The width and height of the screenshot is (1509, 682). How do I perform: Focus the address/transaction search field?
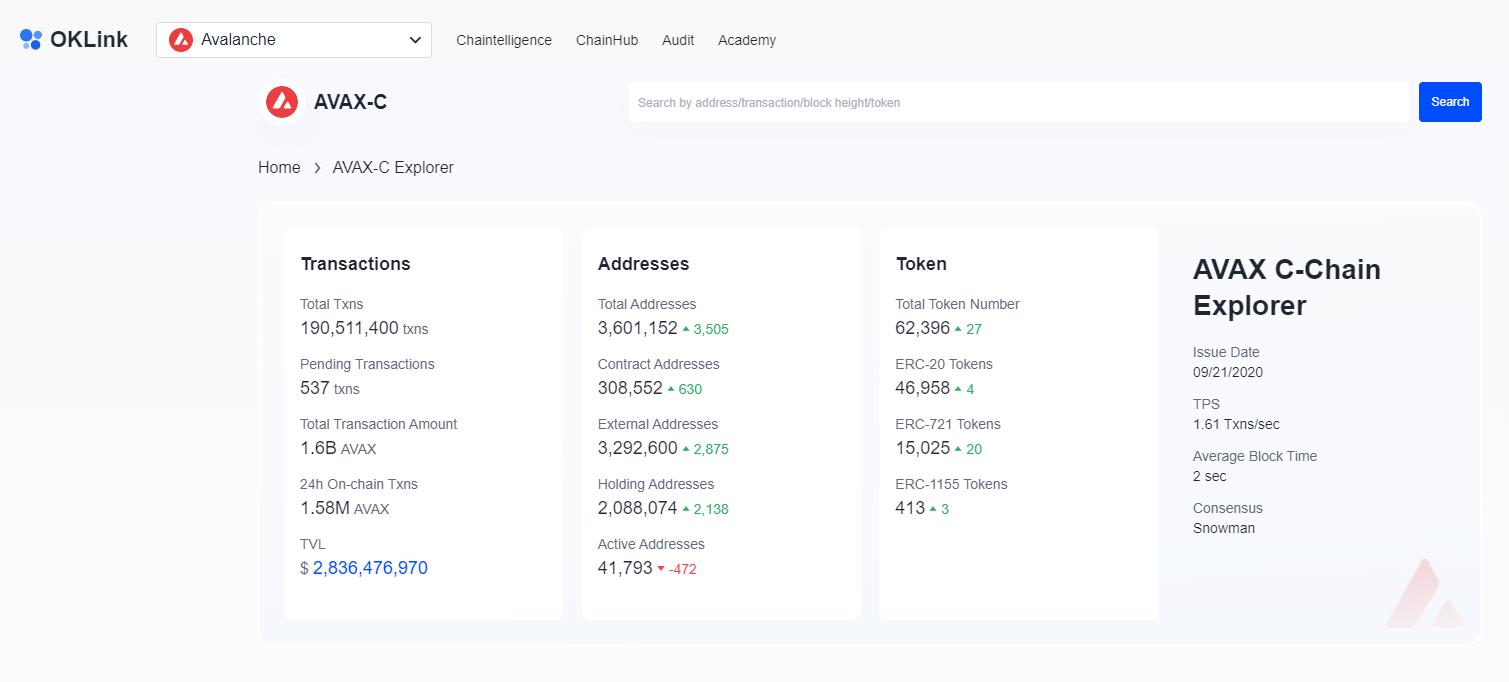click(1018, 102)
